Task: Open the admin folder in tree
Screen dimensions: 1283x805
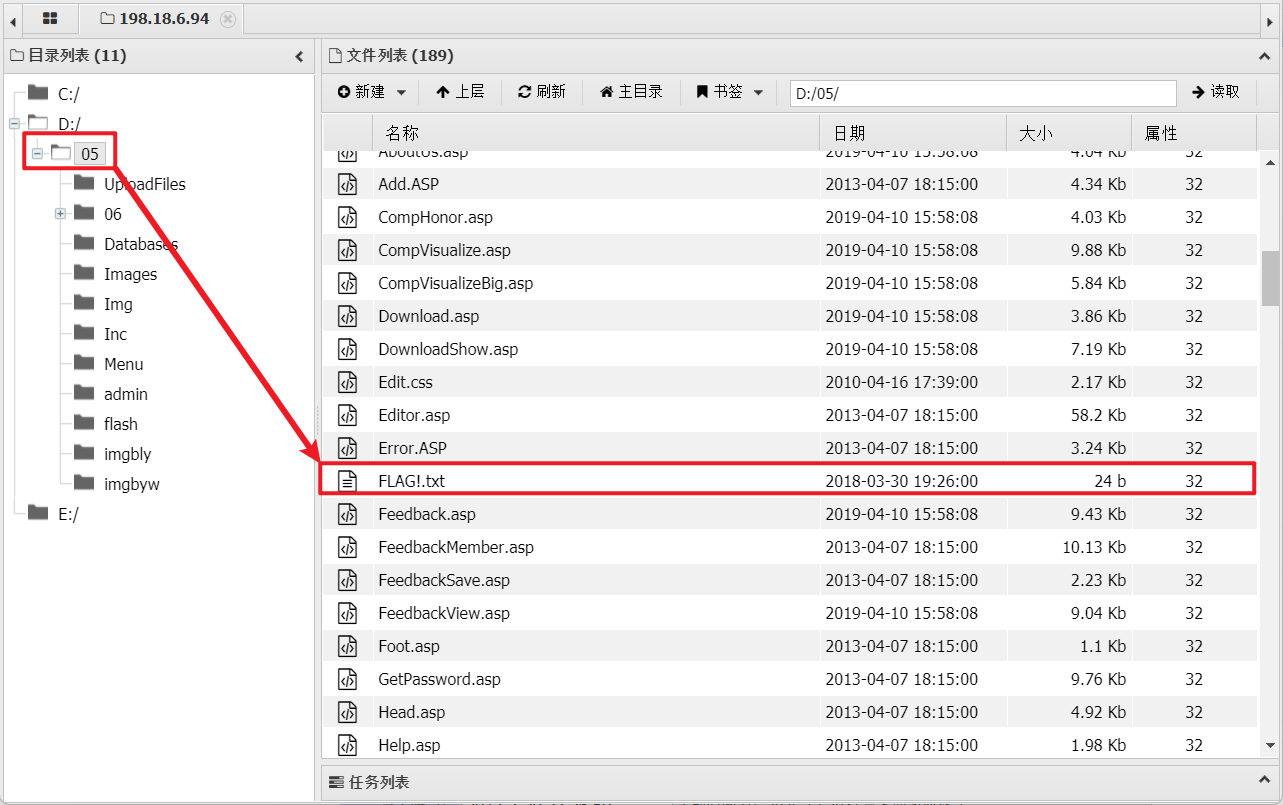Action: pyautogui.click(x=126, y=394)
